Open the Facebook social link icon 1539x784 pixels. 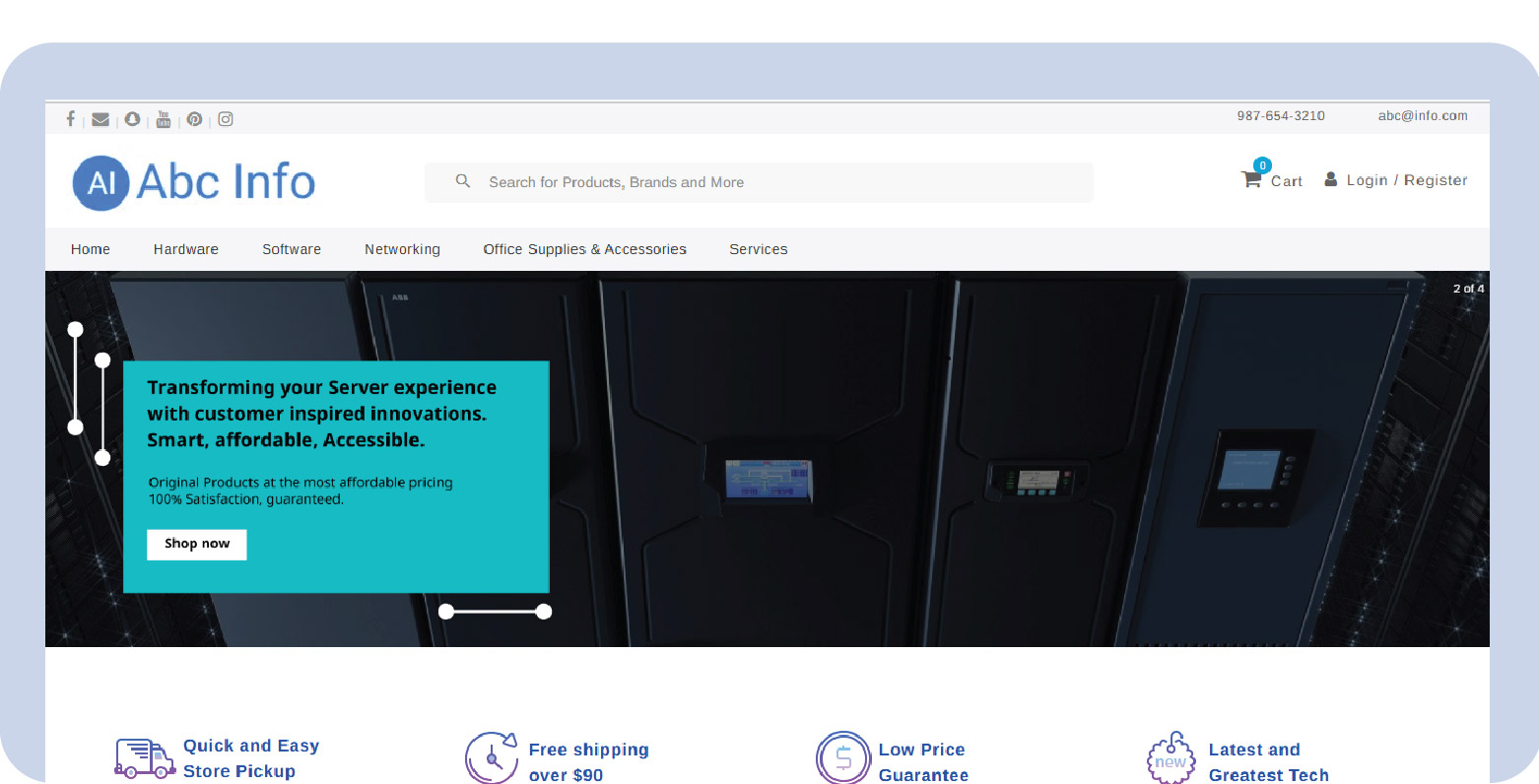coord(70,119)
